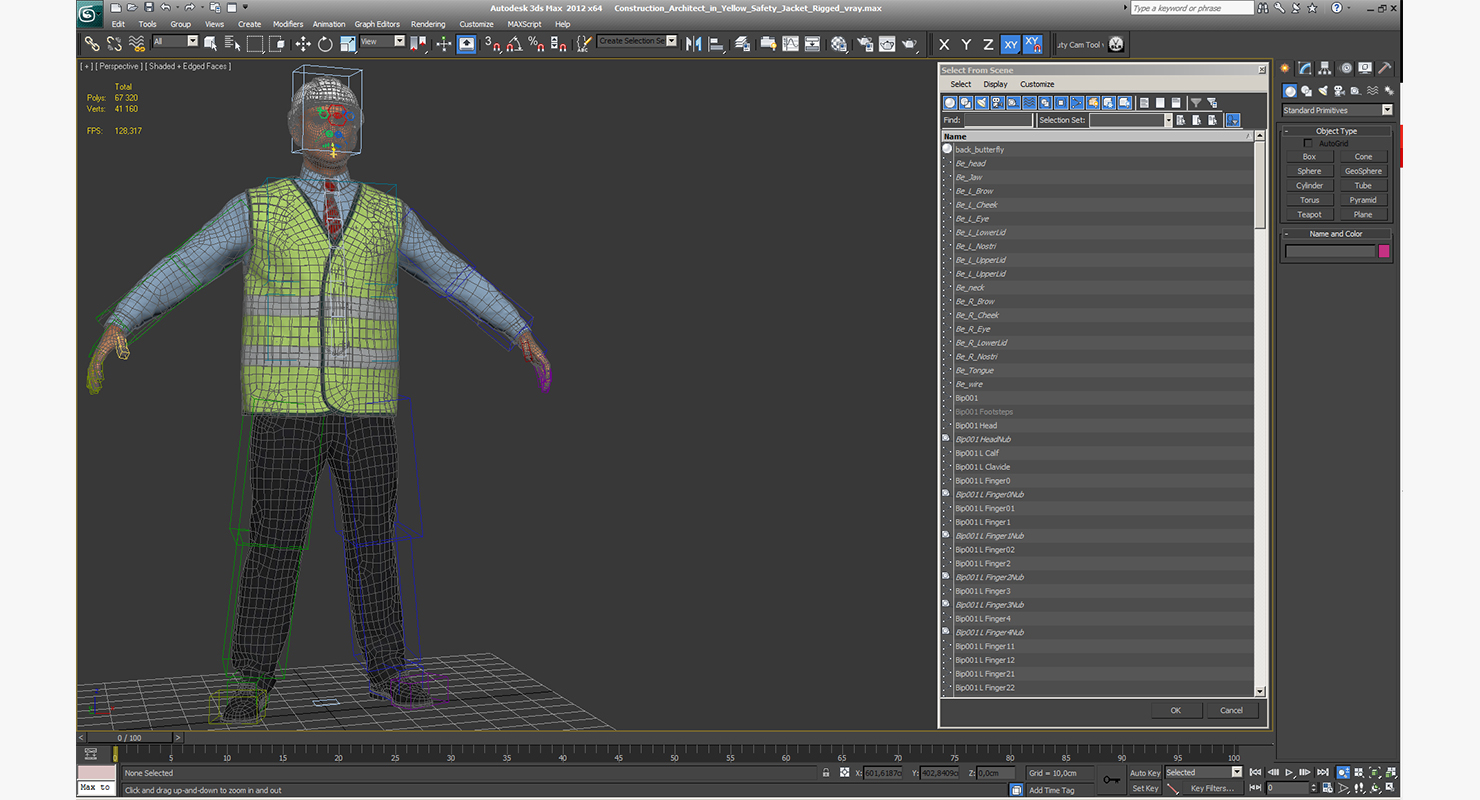The image size is (1480, 800).
Task: Click the Set Key button
Action: coord(1145,788)
